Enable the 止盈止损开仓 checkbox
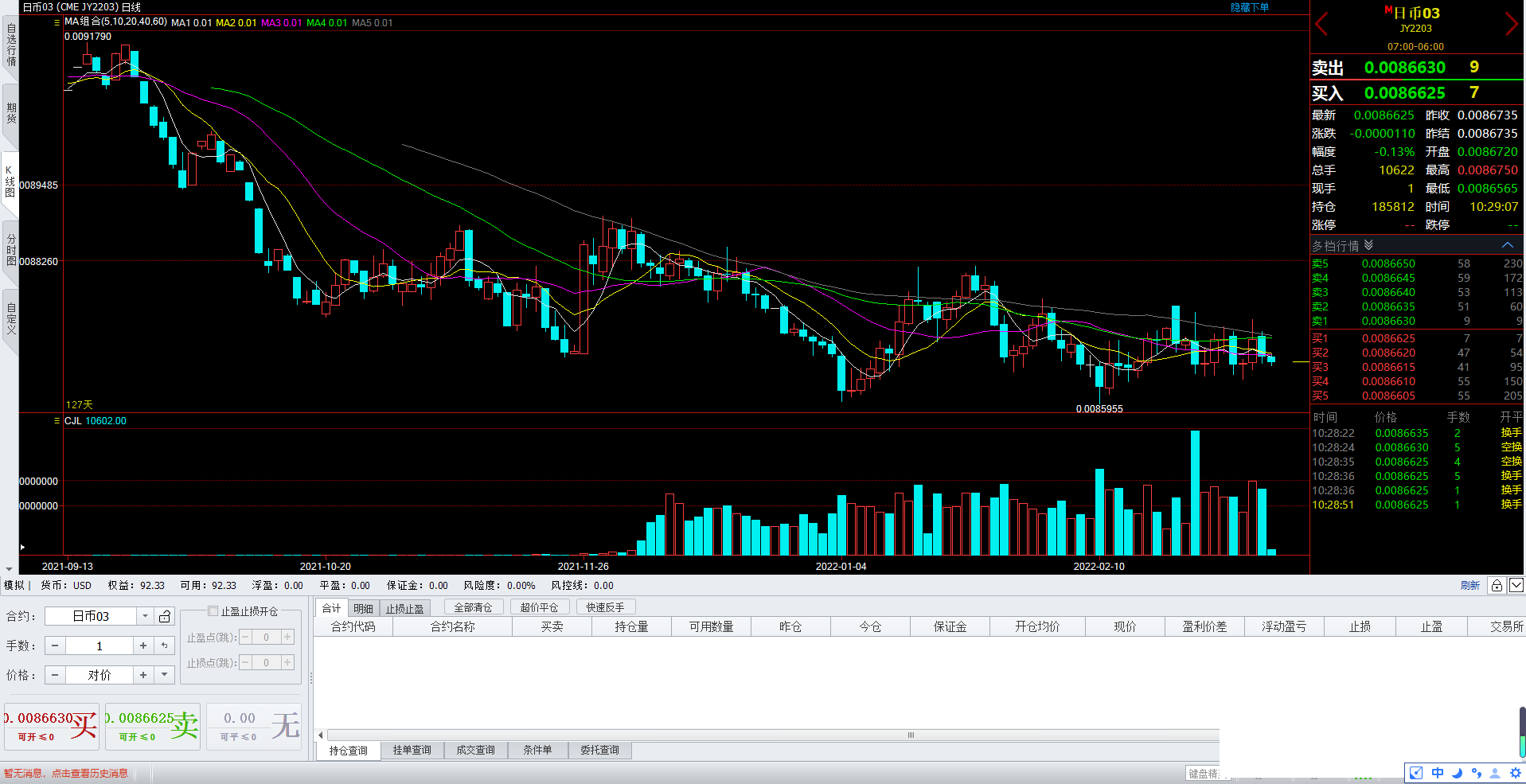Viewport: 1526px width, 784px height. coord(213,611)
